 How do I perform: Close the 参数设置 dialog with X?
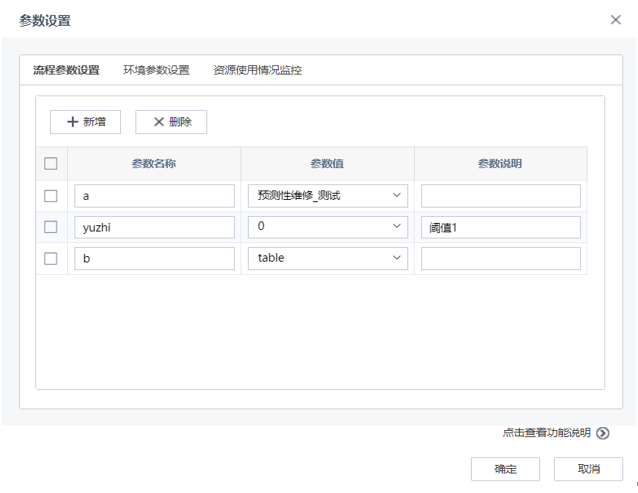(615, 20)
